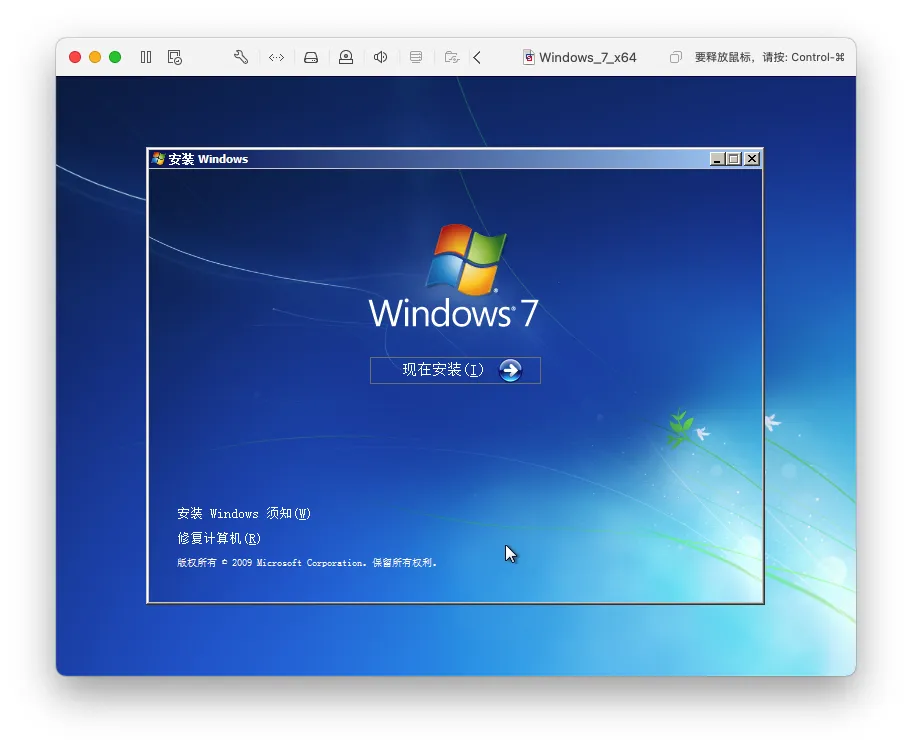Image resolution: width=912 pixels, height=750 pixels.
Task: Click the green full-screen button
Action: point(115,57)
